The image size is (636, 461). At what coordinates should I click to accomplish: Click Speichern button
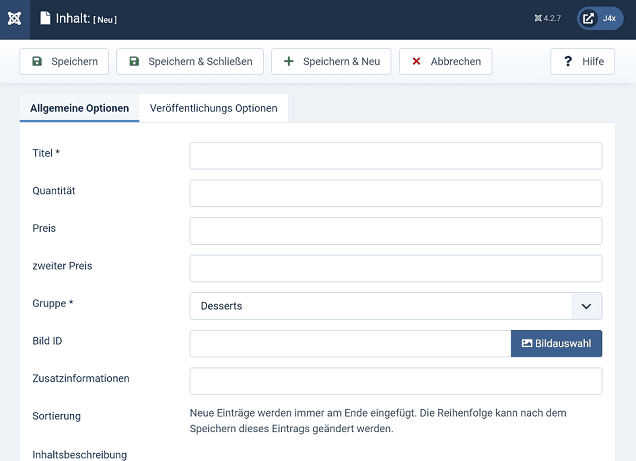click(x=64, y=62)
